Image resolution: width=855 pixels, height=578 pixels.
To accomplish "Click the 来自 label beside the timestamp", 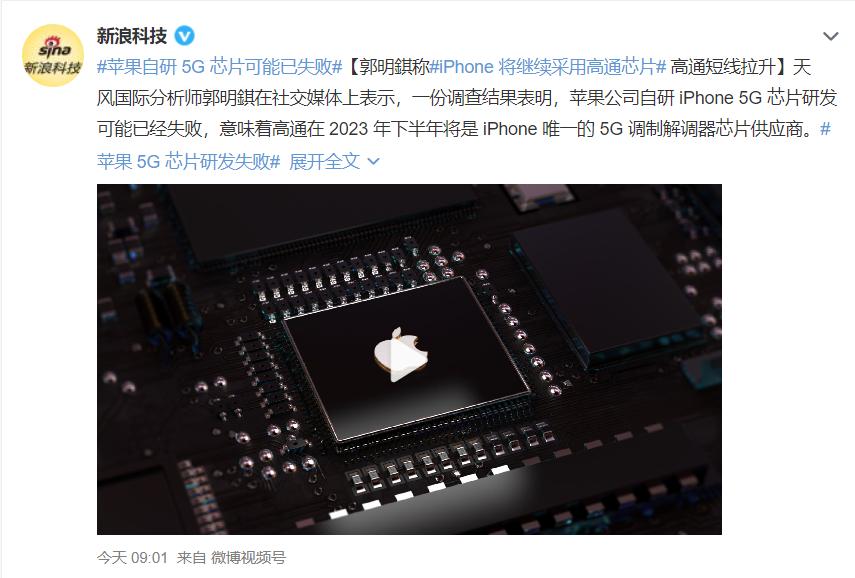I will tap(191, 557).
